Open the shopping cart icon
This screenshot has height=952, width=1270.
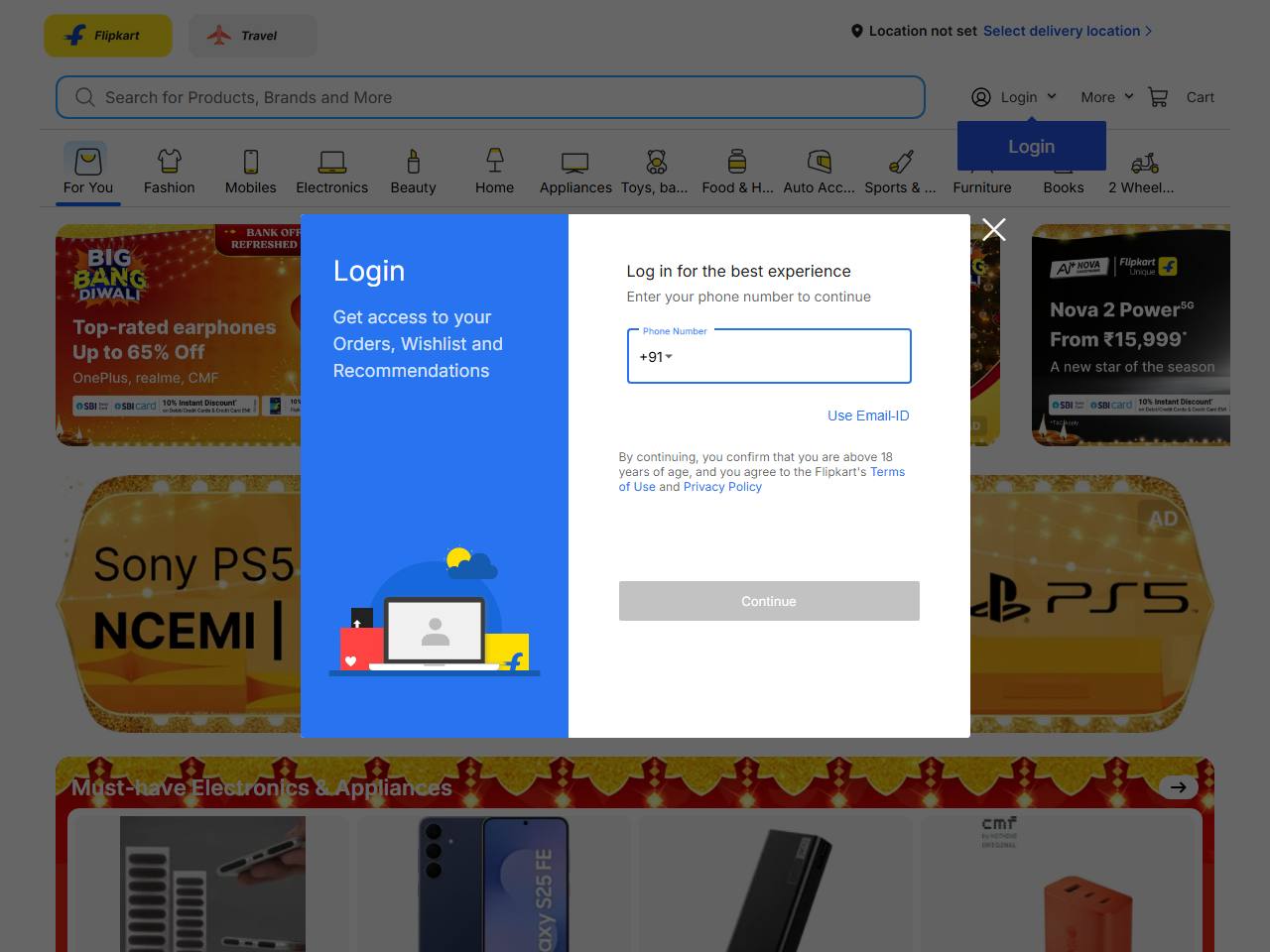coord(1158,97)
